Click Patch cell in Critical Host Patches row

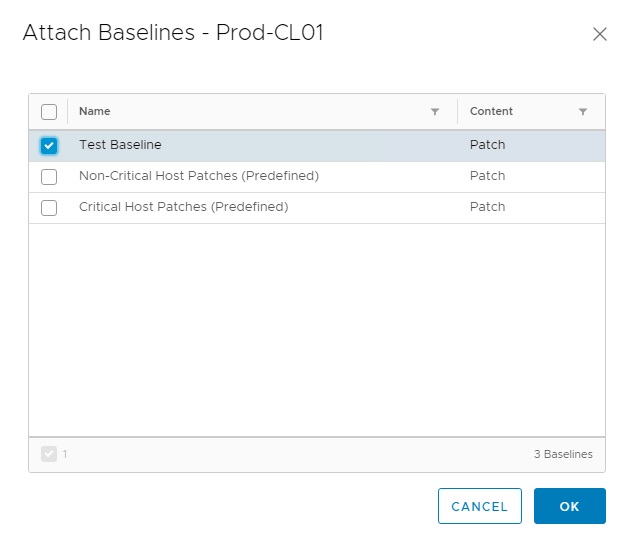tap(488, 207)
